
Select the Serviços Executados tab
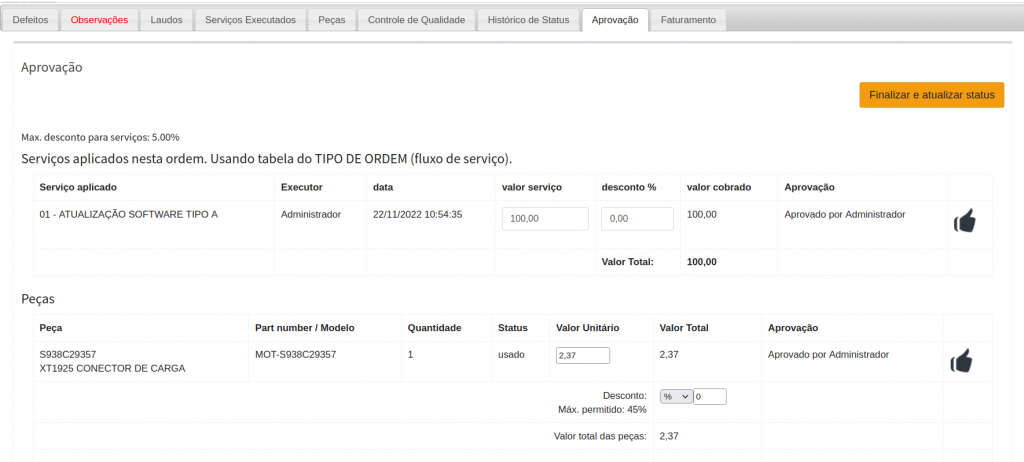250,20
